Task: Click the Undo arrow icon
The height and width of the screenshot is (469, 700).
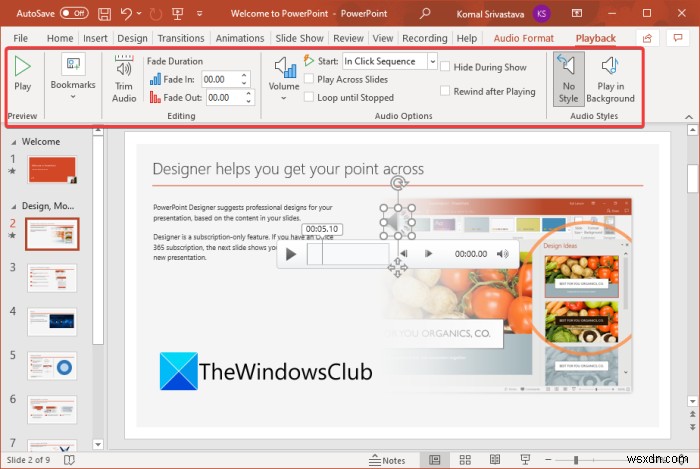Action: 126,14
